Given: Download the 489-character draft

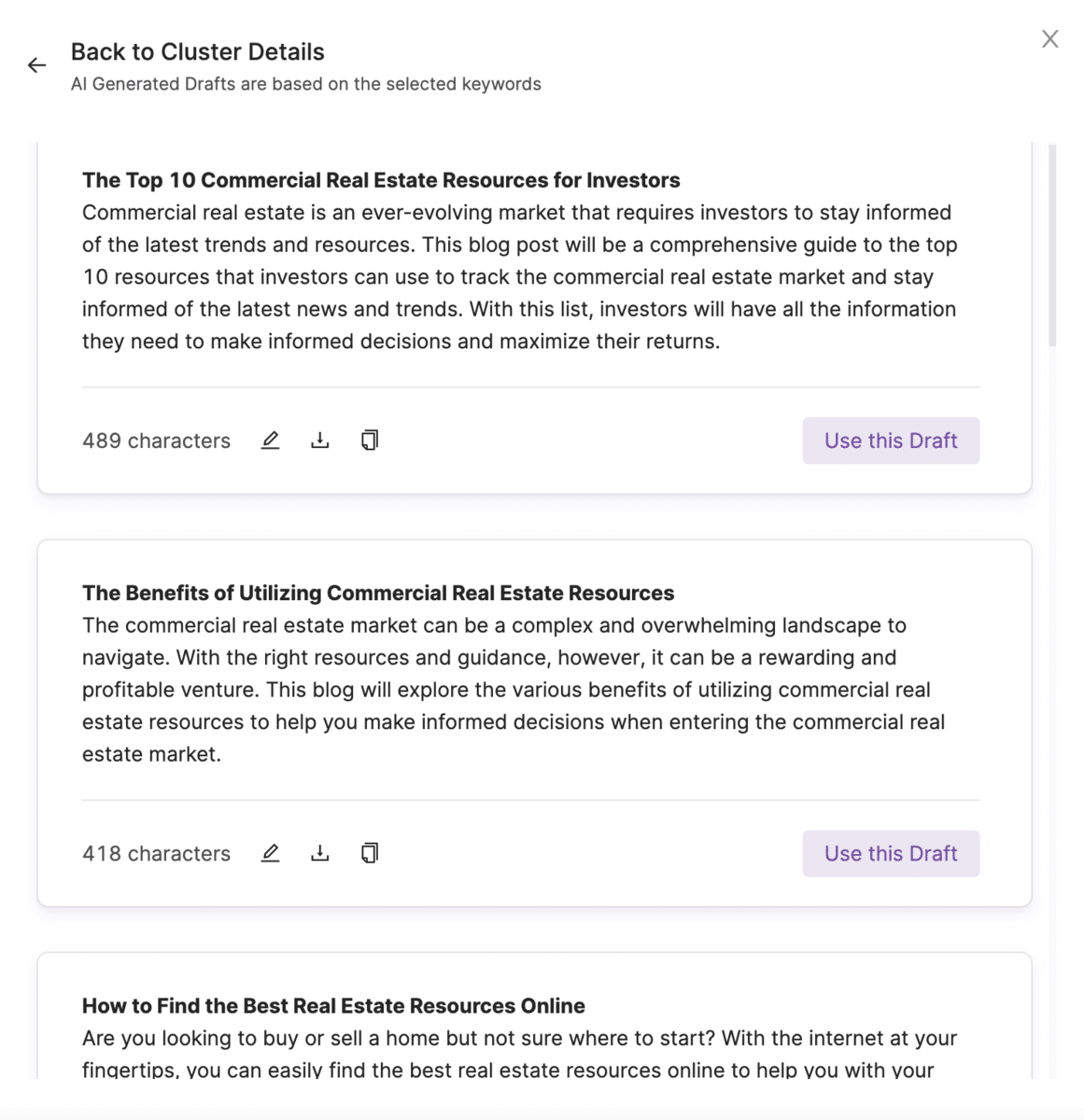Looking at the screenshot, I should pos(320,441).
